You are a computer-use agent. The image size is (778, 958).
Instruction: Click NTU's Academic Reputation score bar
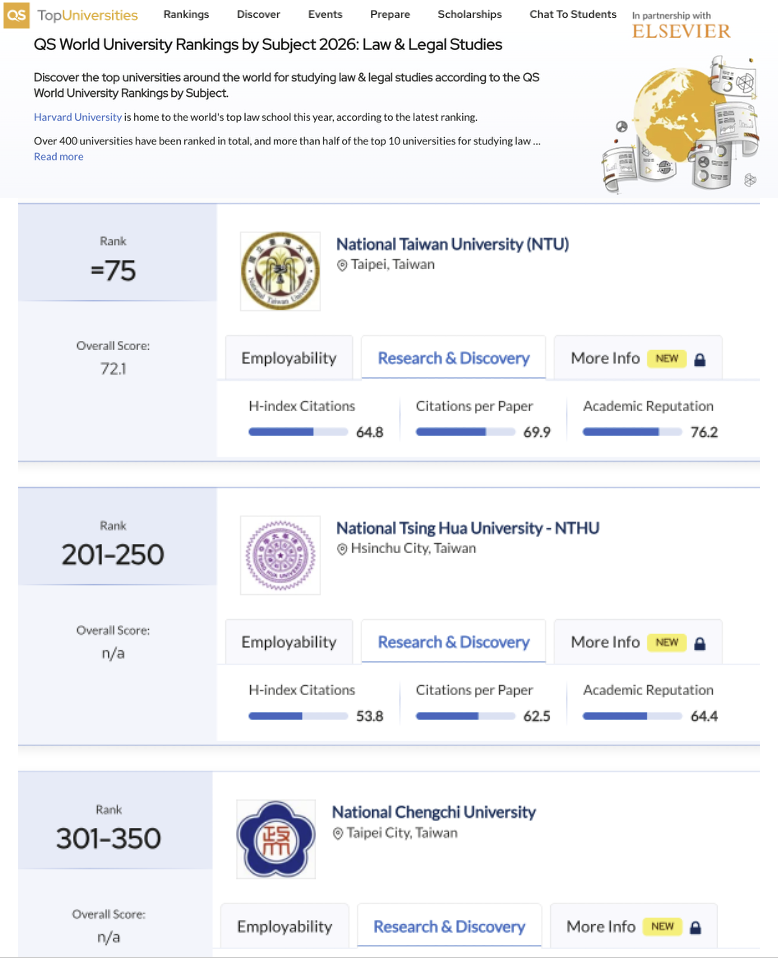tap(632, 432)
